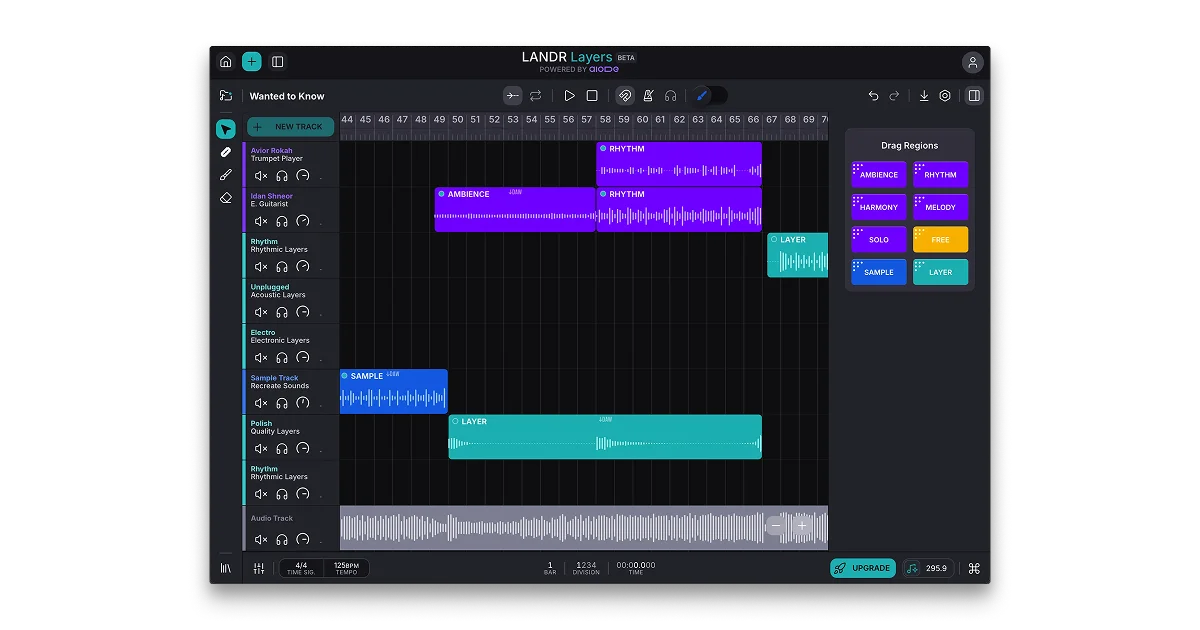This screenshot has height=630, width=1200.
Task: Choose the brush tool in left sidebar
Action: point(226,175)
